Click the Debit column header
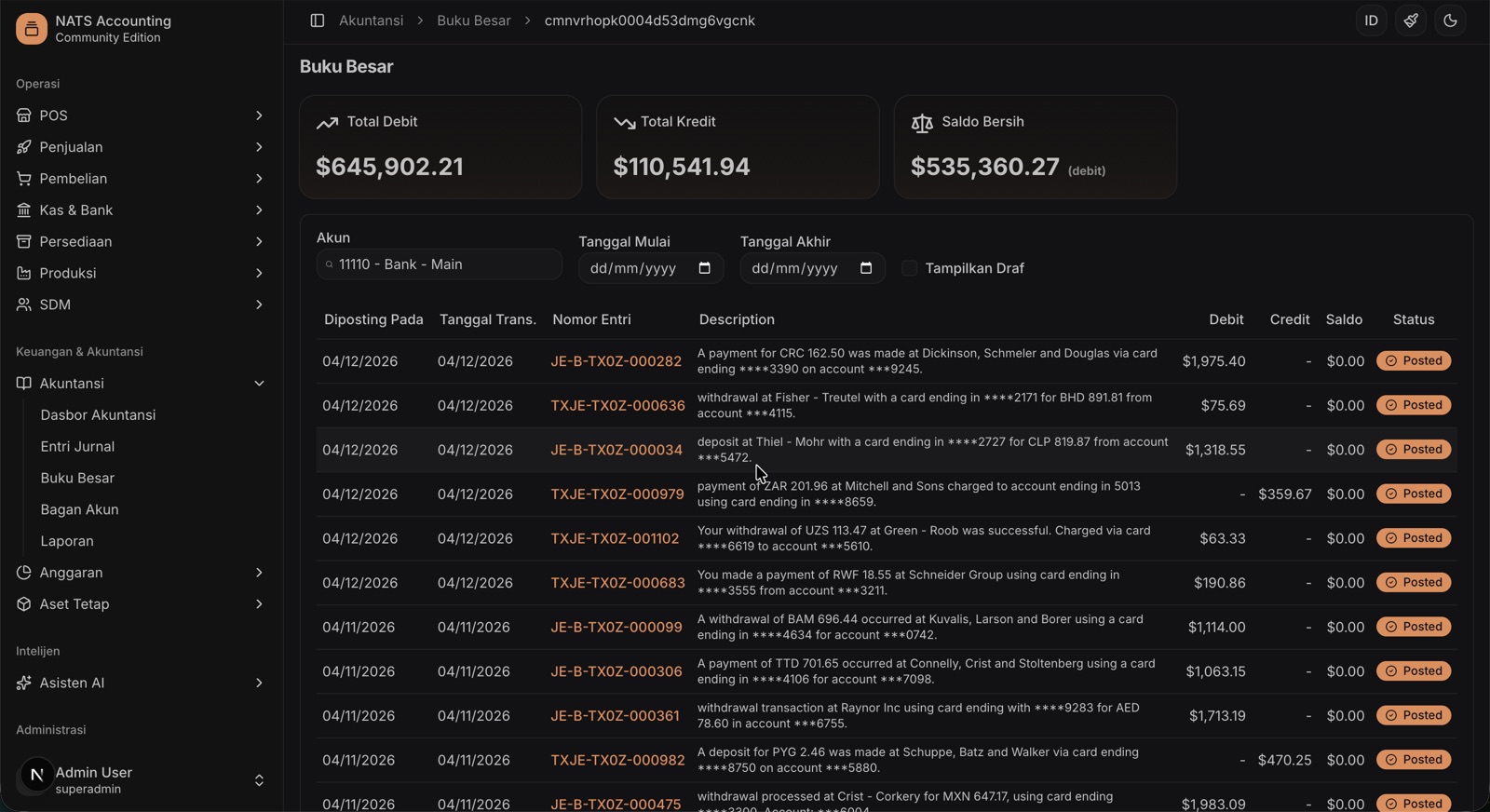Viewport: 1490px width, 812px height. [x=1226, y=319]
